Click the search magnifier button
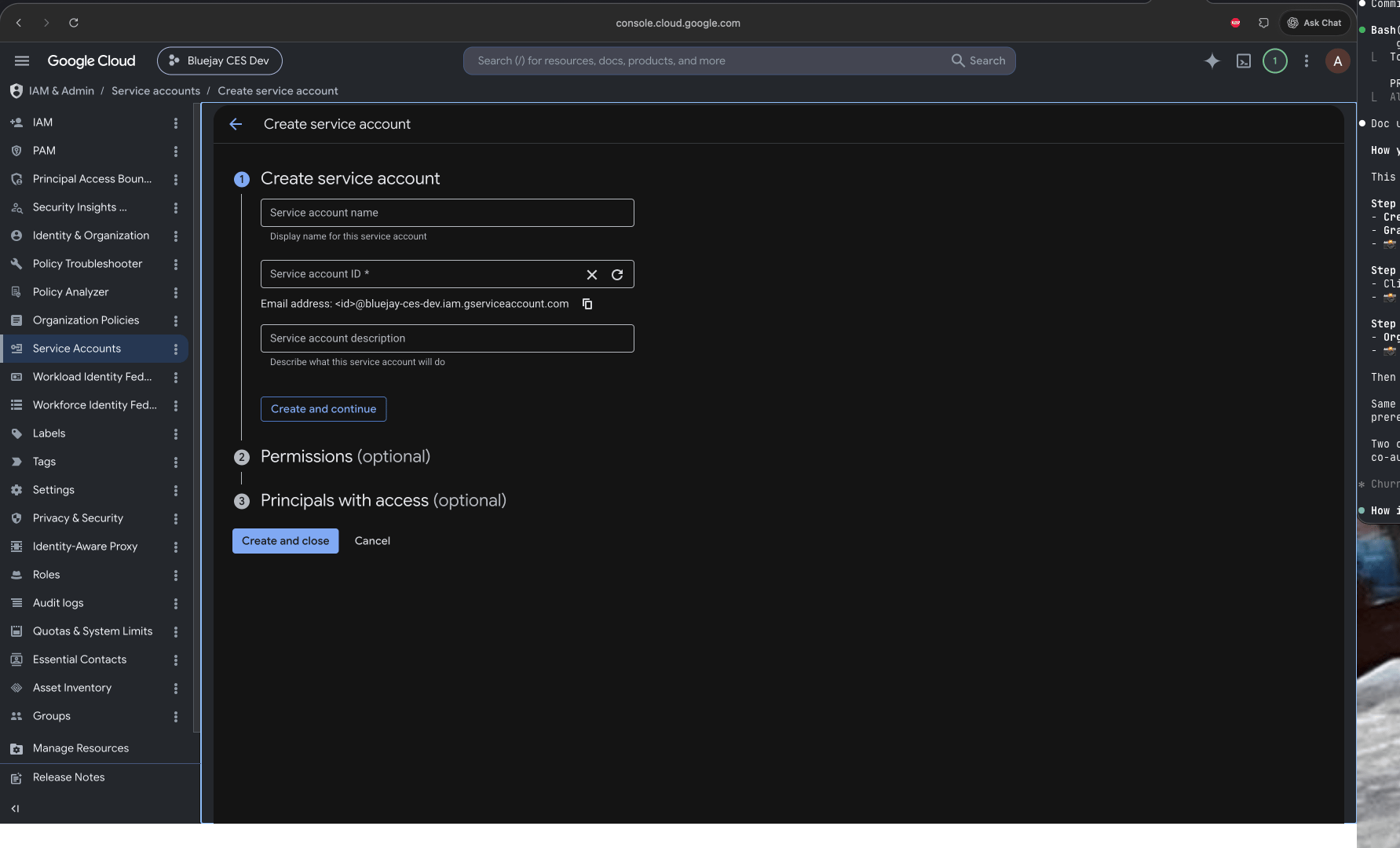Viewport: 1400px width, 848px height. [978, 60]
